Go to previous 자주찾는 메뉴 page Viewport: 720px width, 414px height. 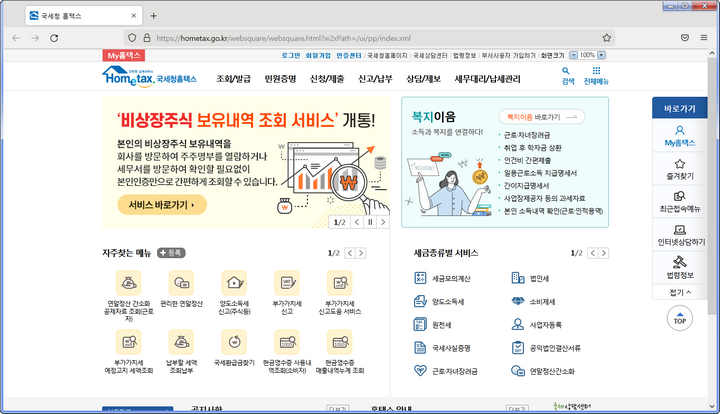point(350,253)
